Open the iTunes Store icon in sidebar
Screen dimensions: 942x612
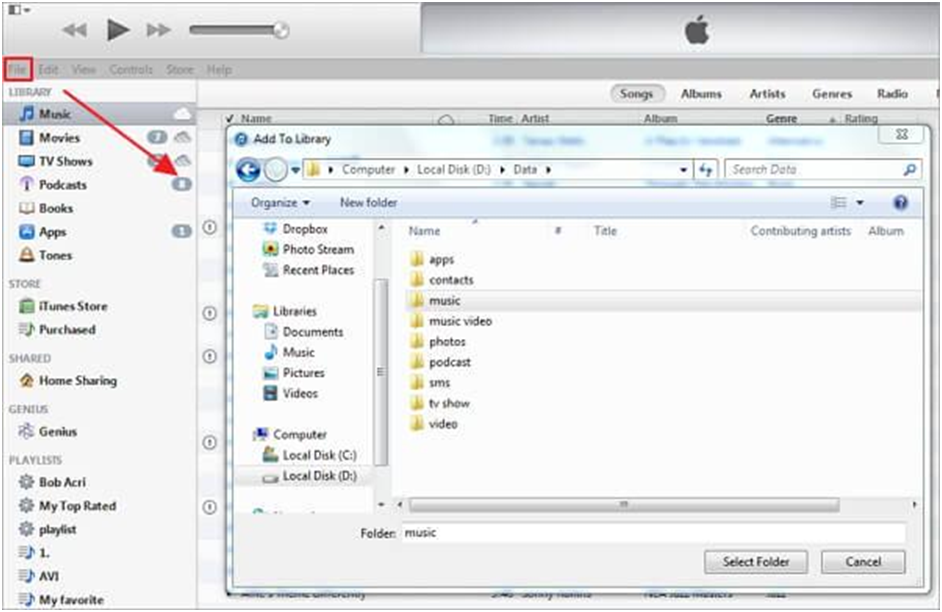coord(26,306)
